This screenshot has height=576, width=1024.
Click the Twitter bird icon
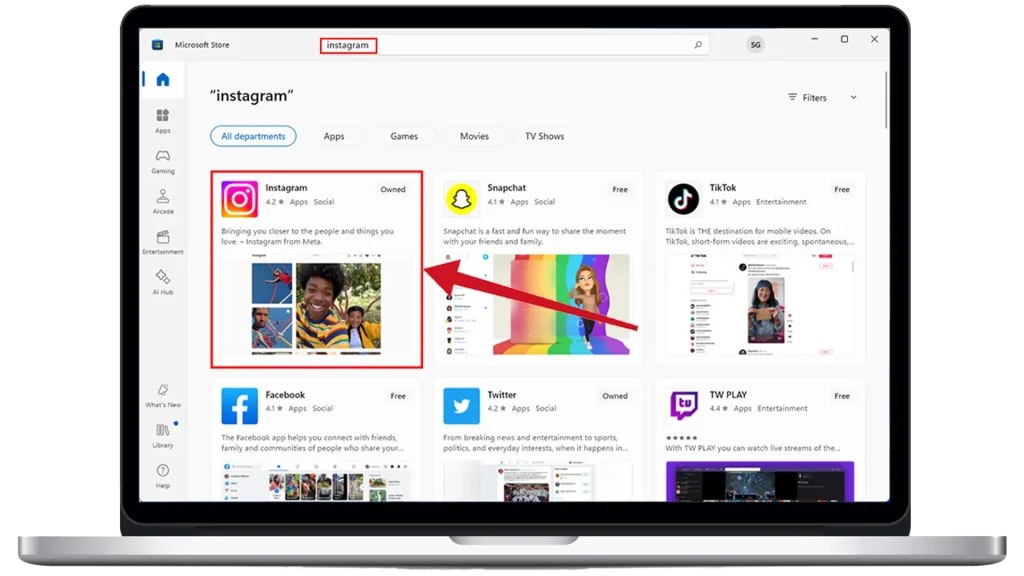coord(461,406)
